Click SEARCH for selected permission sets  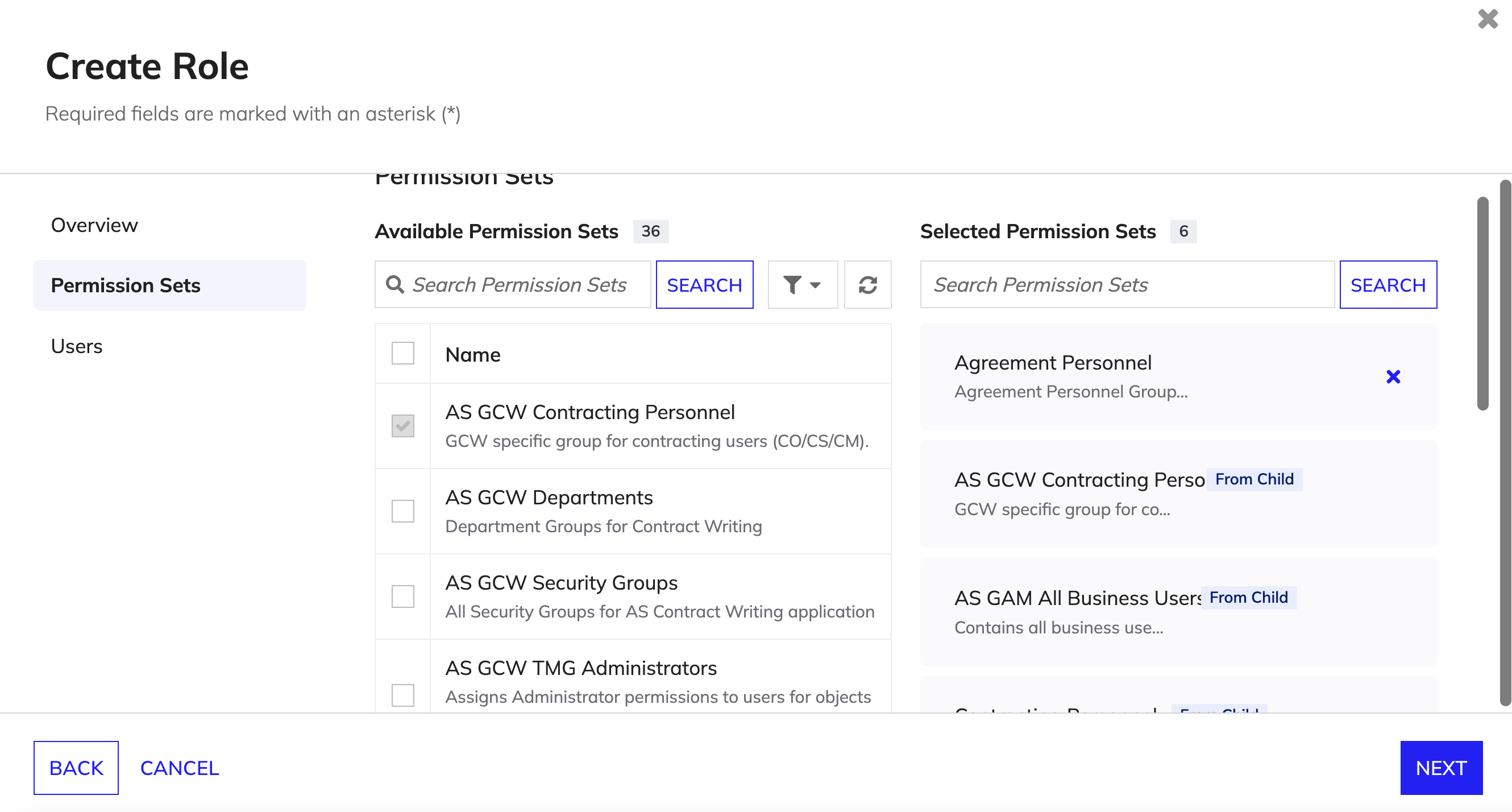pyautogui.click(x=1388, y=285)
